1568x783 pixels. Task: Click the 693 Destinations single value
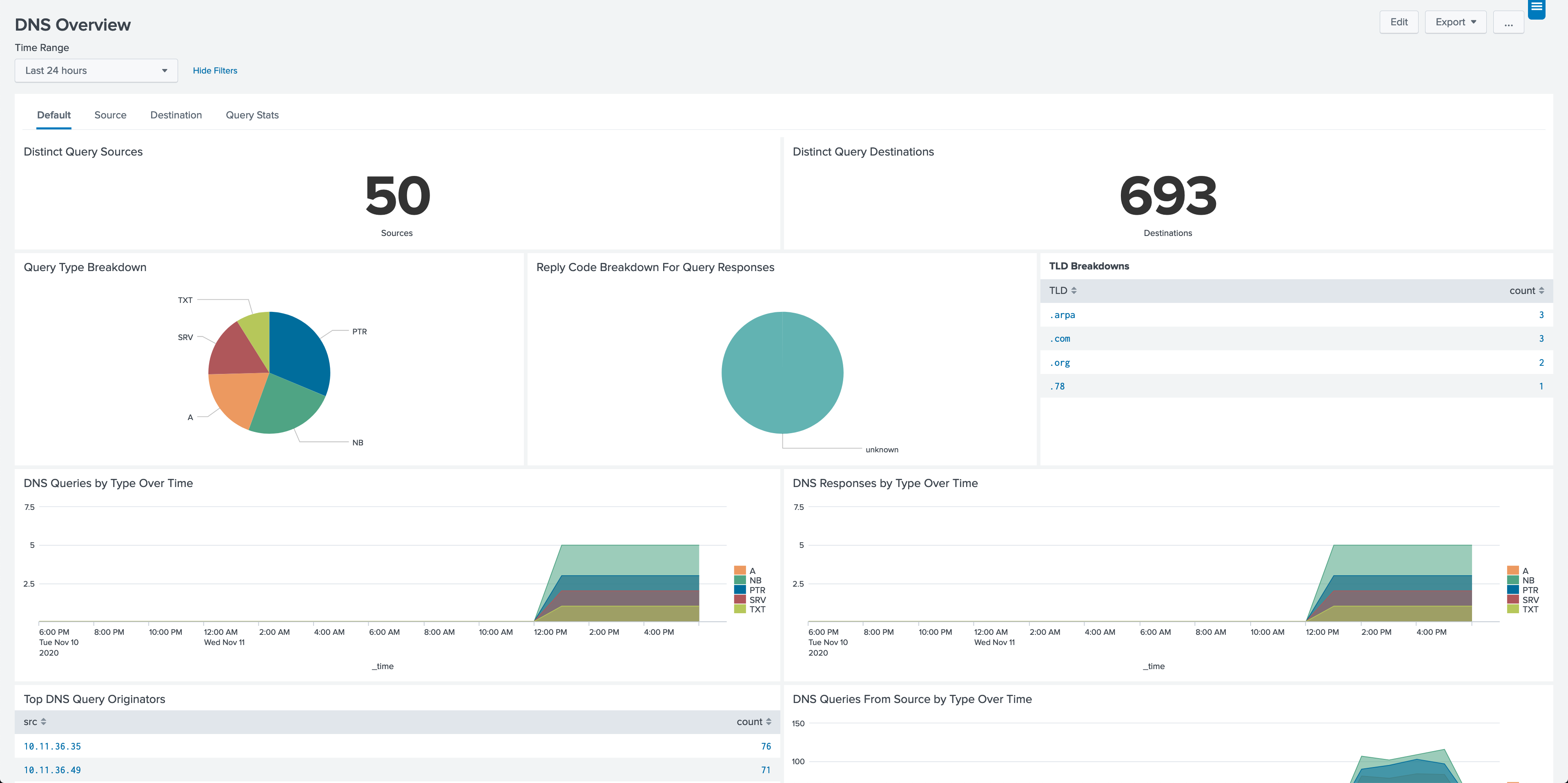tap(1167, 196)
